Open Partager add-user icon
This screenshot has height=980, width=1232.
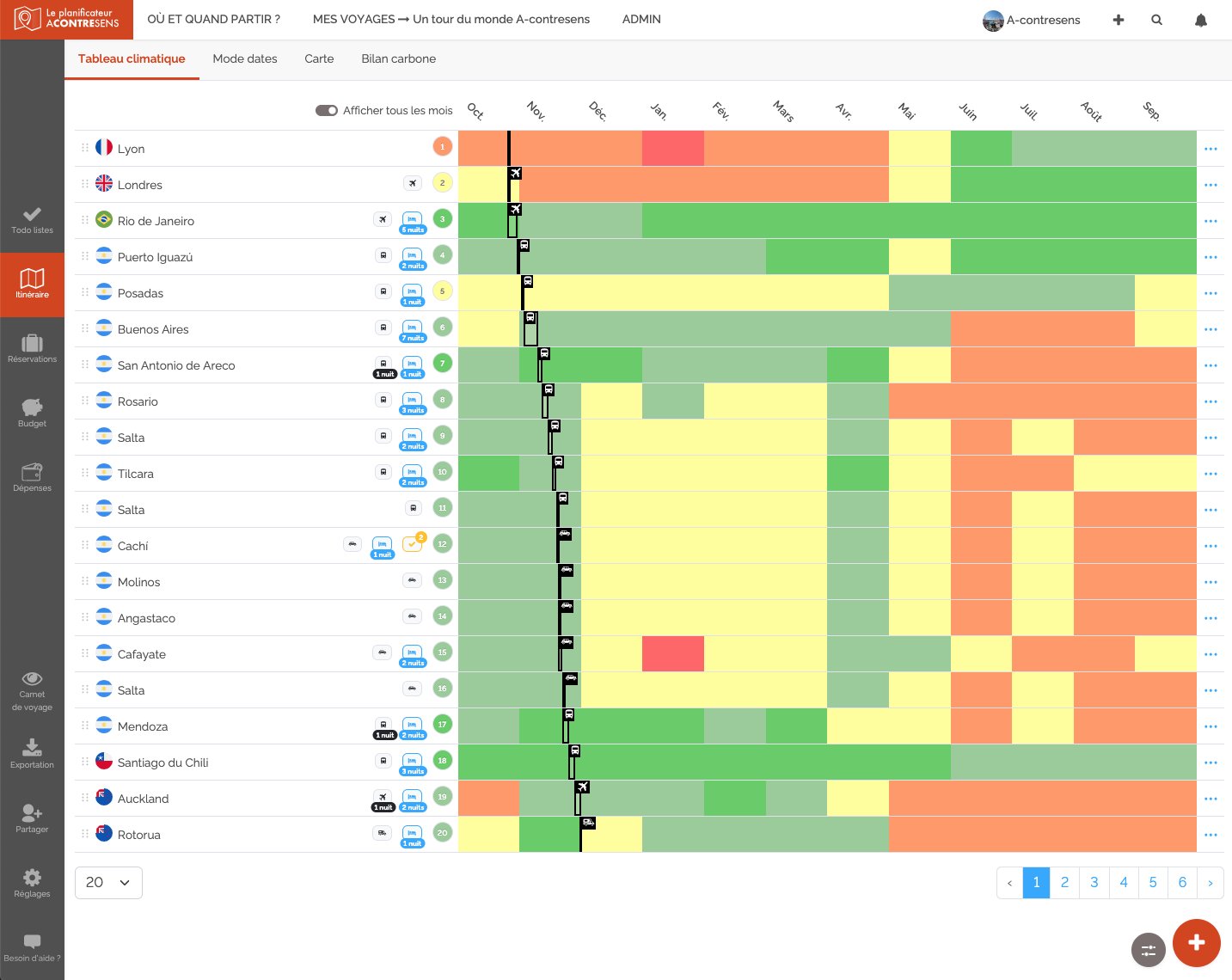(32, 812)
